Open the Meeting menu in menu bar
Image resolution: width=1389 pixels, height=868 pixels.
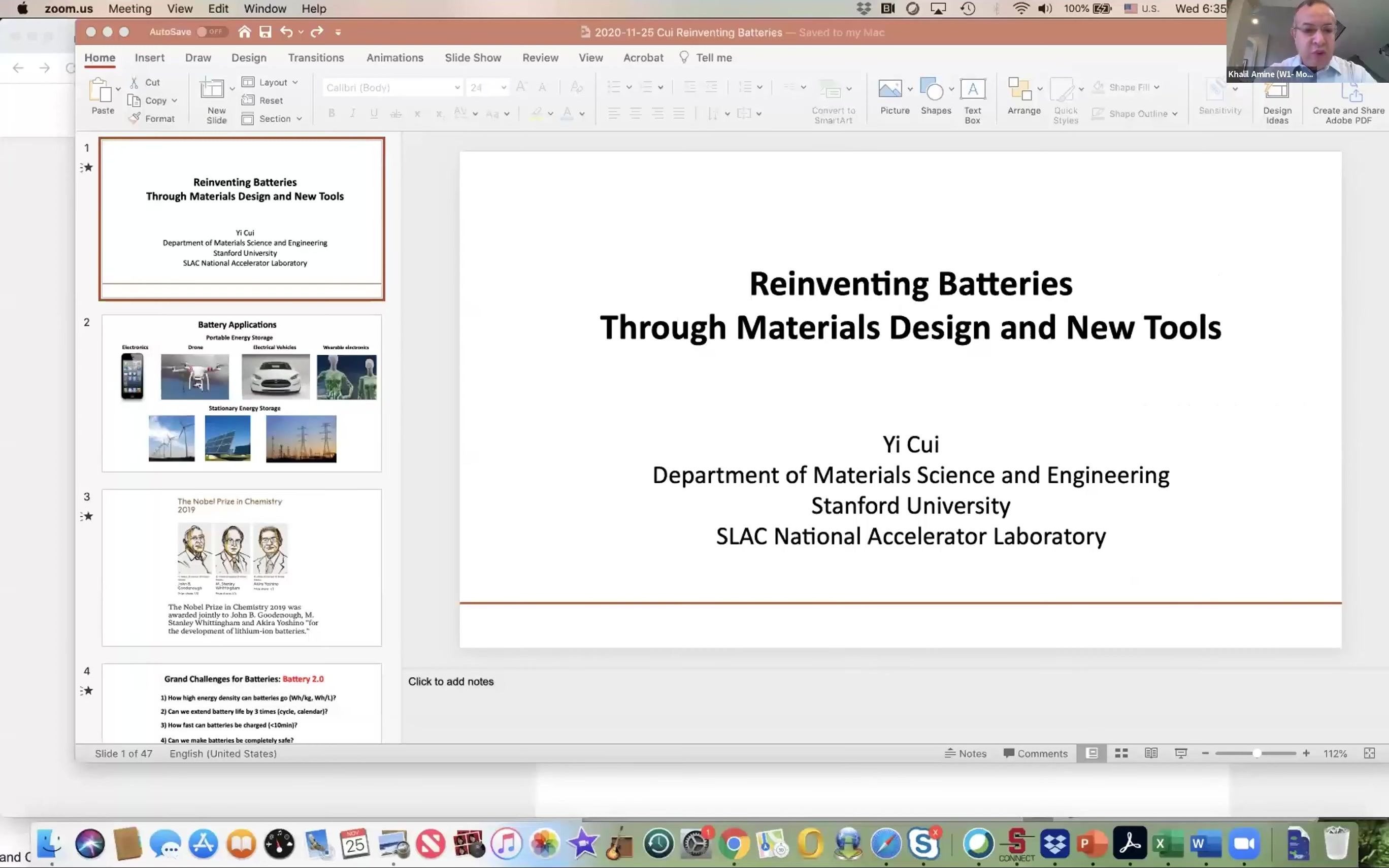click(130, 9)
